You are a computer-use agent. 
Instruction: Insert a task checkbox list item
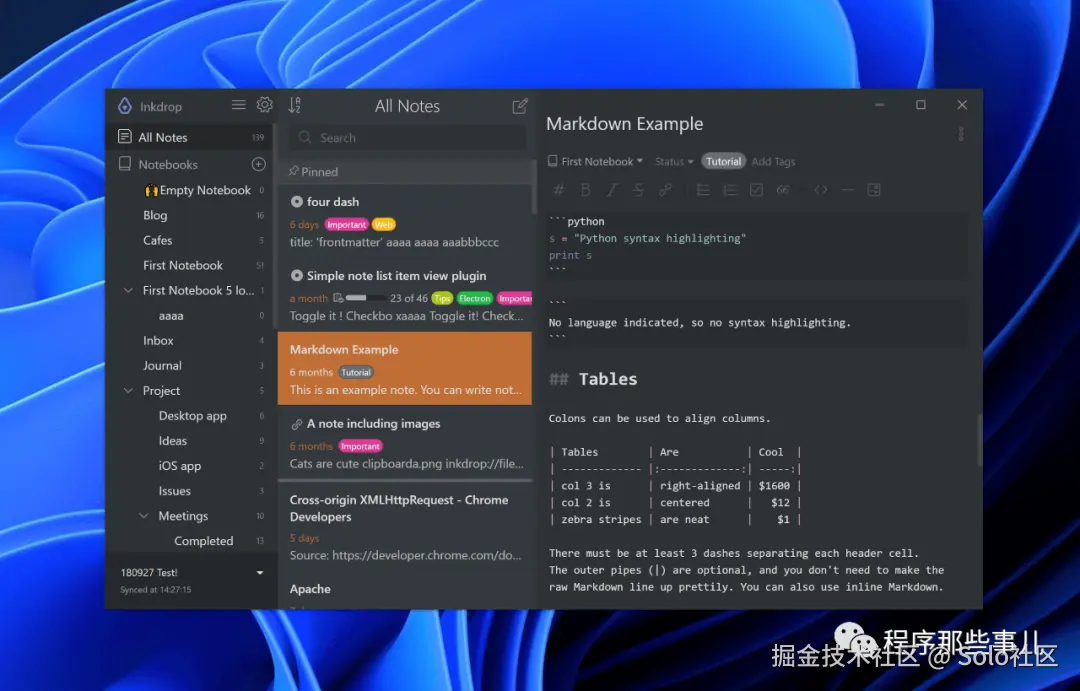(x=756, y=189)
